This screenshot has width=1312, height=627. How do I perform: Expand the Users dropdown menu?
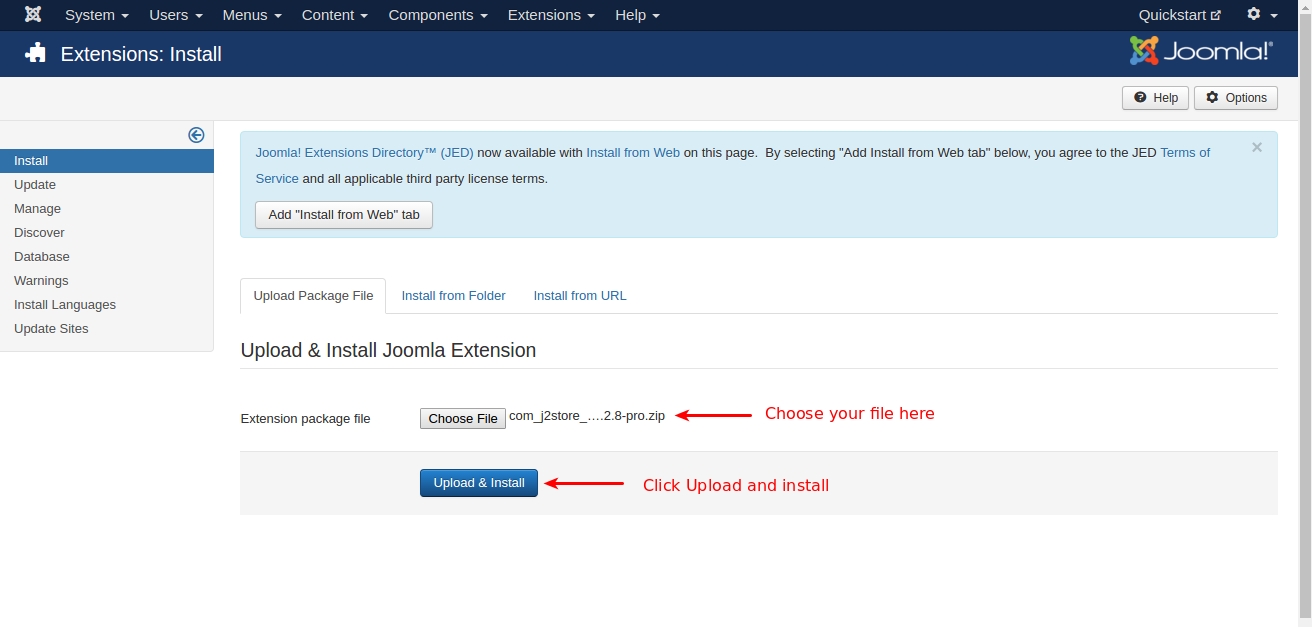coord(176,15)
